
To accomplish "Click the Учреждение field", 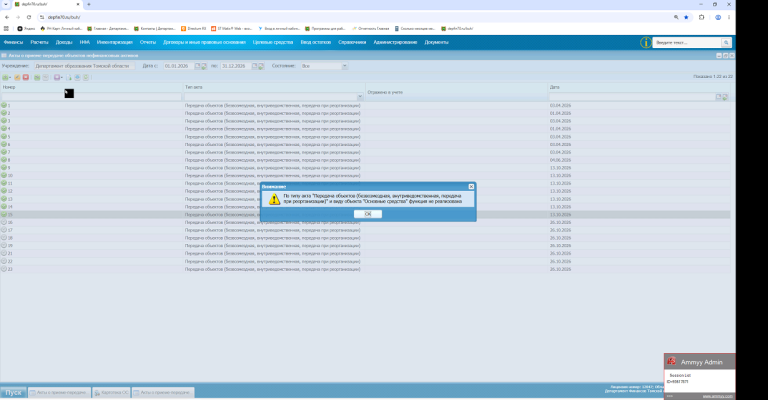I will 84,66.
